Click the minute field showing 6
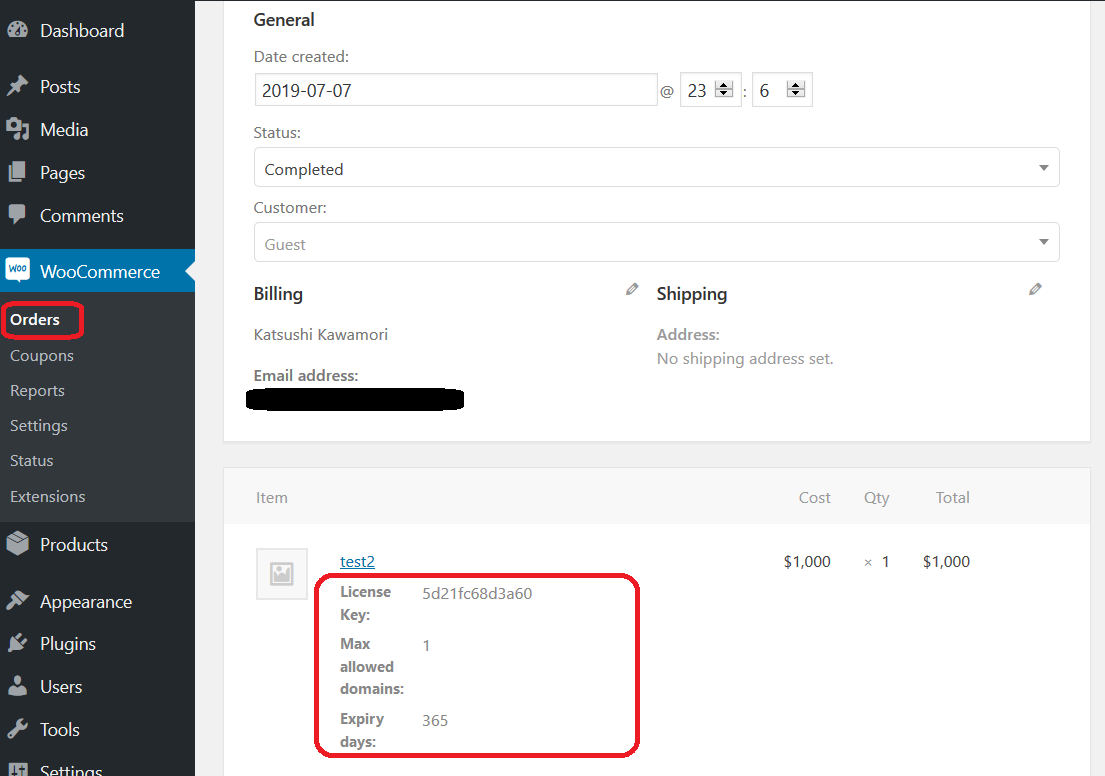 [782, 90]
